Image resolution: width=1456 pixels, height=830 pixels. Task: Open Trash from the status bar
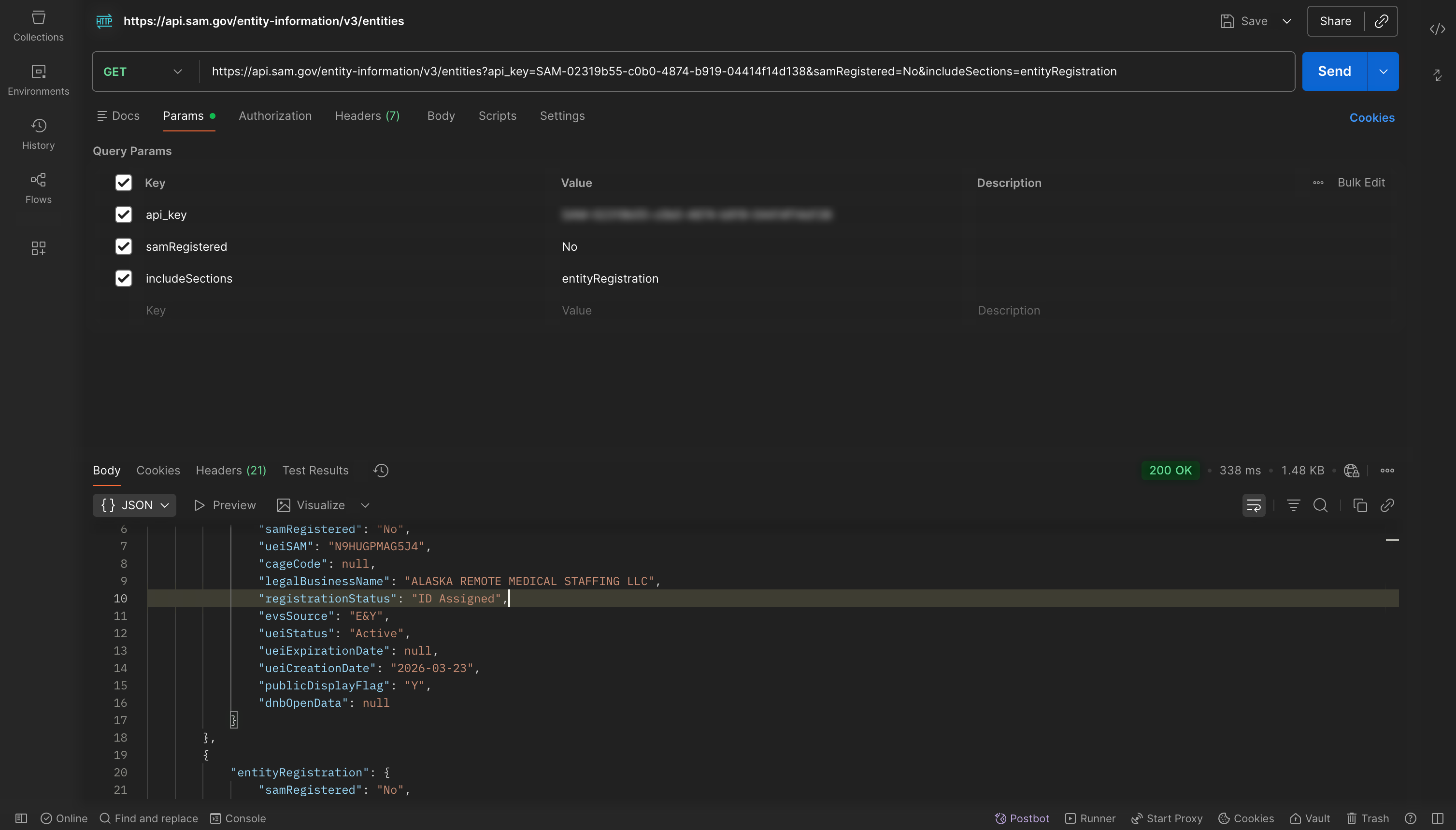point(1368,818)
